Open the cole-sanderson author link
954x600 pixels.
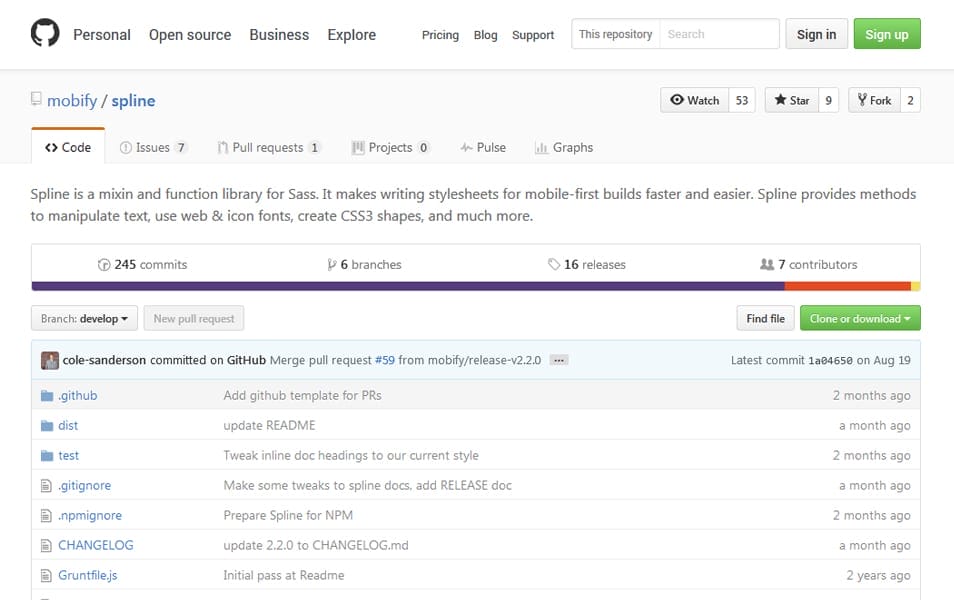coord(104,360)
